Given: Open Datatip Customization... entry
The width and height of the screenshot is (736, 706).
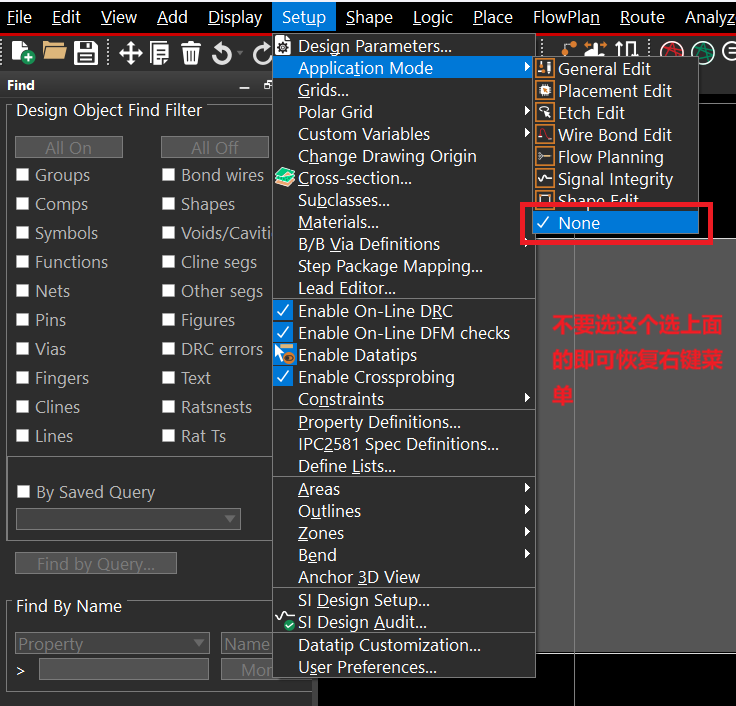Looking at the screenshot, I should pyautogui.click(x=404, y=645).
